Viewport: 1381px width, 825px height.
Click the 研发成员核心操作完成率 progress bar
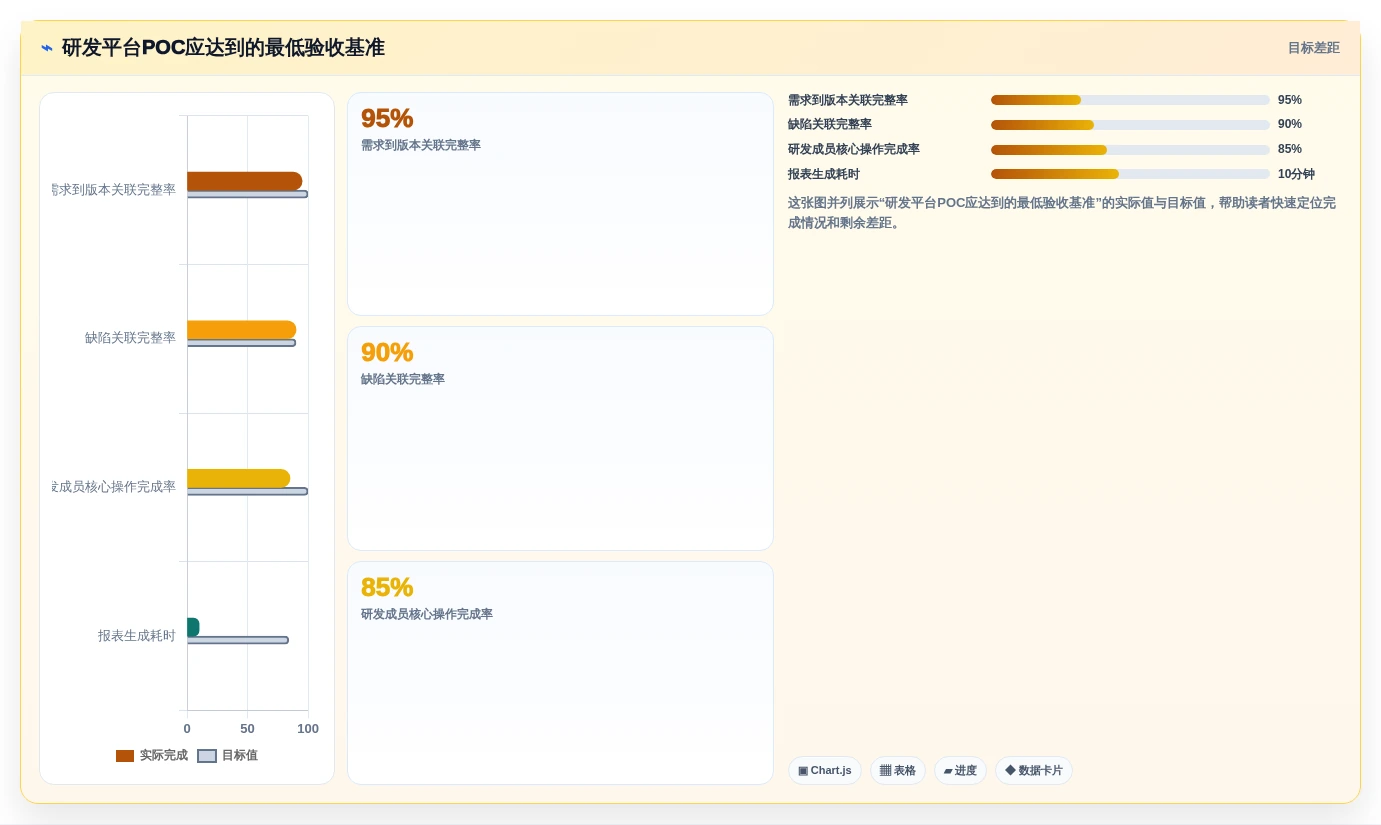[1130, 150]
